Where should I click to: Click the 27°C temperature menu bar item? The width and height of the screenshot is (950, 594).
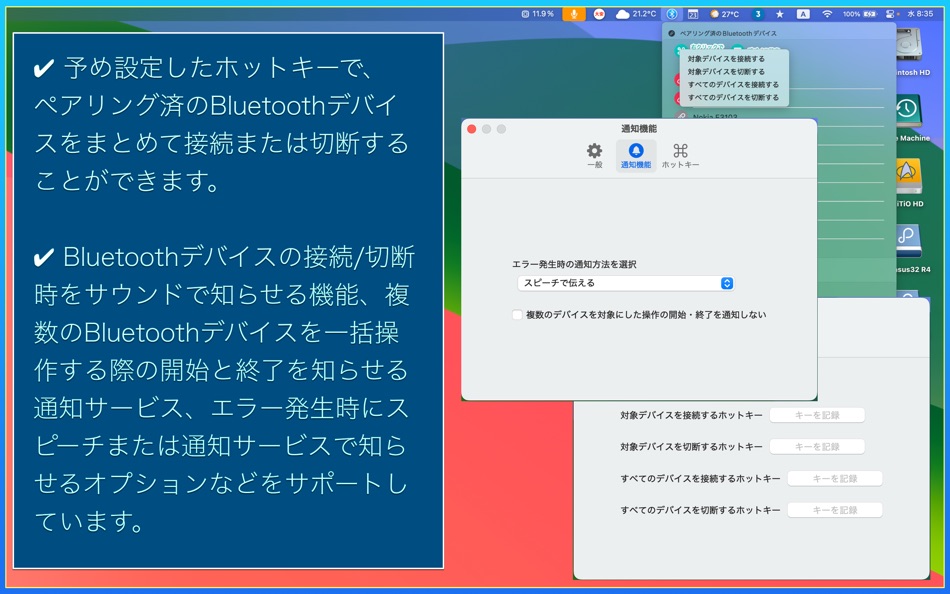[x=725, y=14]
